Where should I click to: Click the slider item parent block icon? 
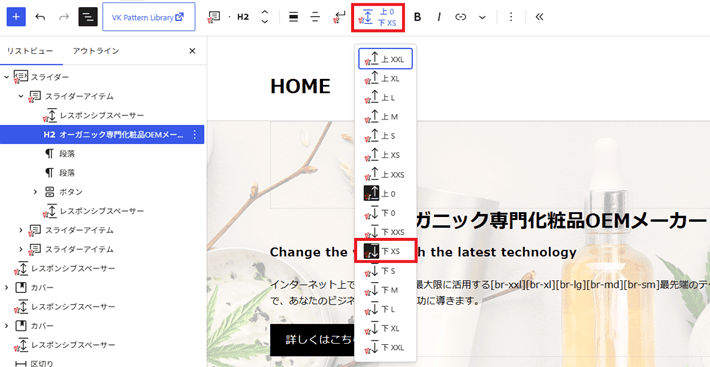click(x=213, y=17)
